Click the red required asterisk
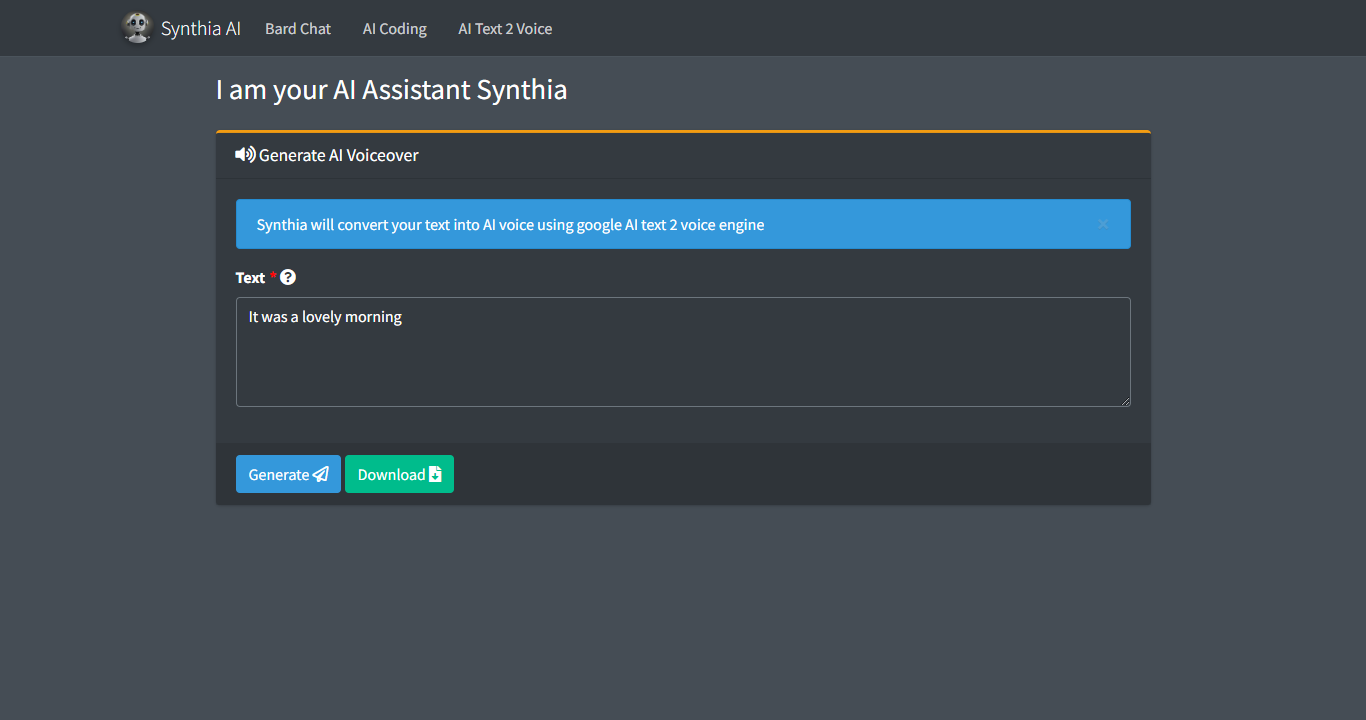This screenshot has width=1366, height=720. [273, 277]
